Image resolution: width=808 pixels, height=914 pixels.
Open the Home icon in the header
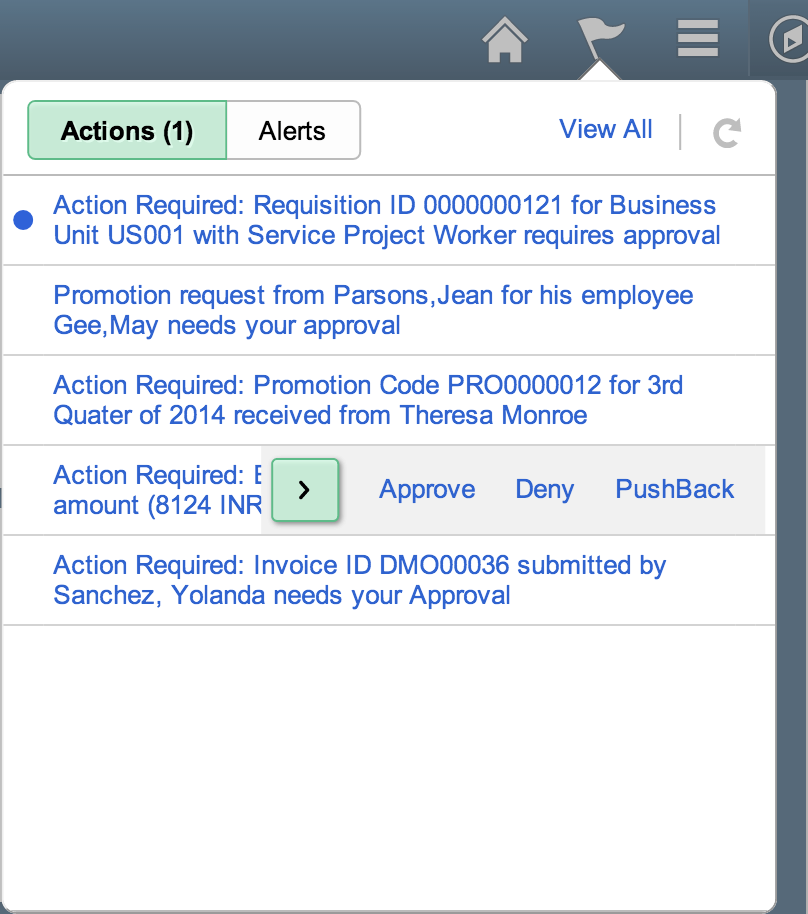click(x=505, y=38)
